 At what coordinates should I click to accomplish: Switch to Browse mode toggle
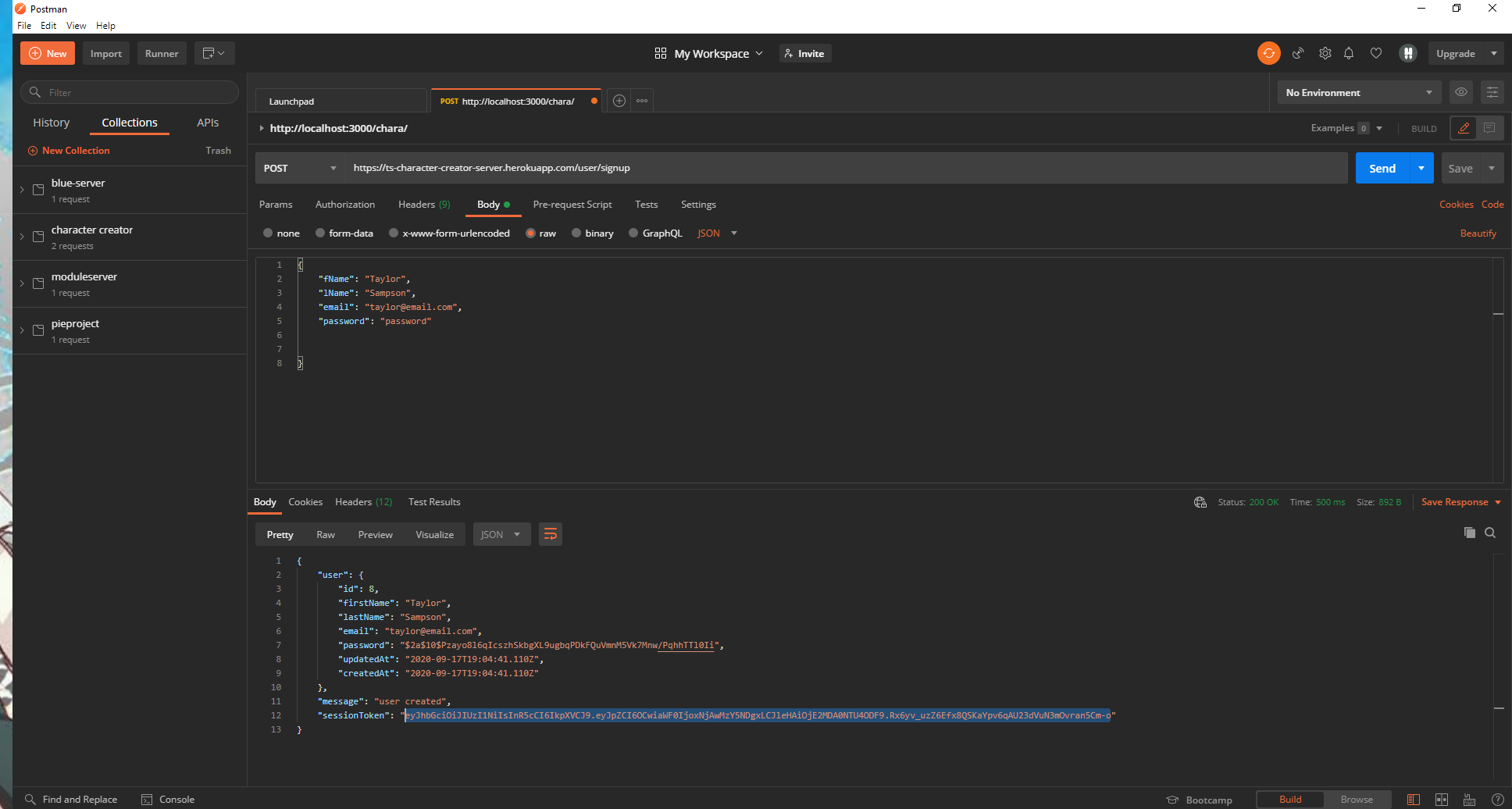(x=1357, y=799)
